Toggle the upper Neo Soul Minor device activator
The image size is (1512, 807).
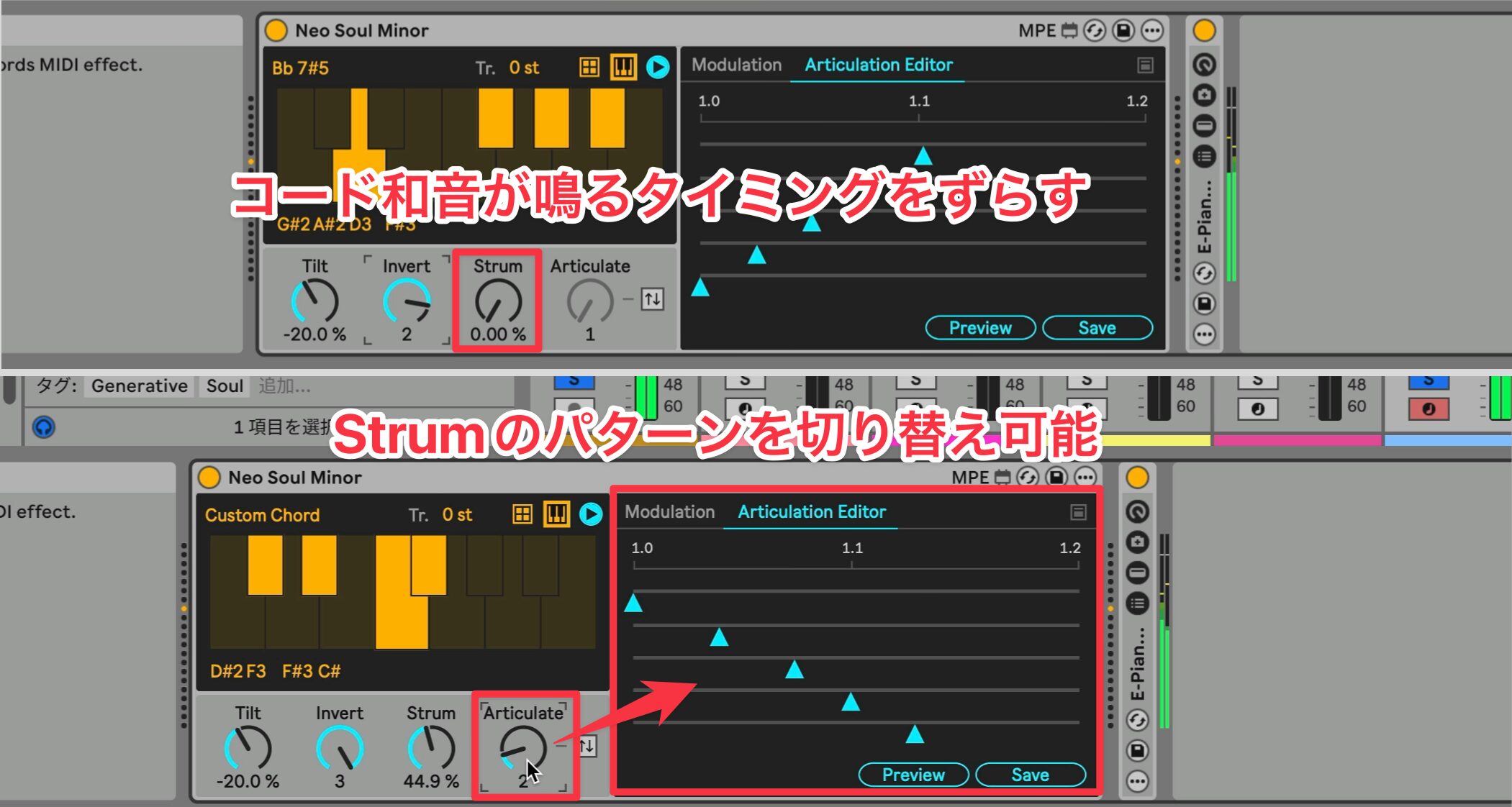pos(276,30)
